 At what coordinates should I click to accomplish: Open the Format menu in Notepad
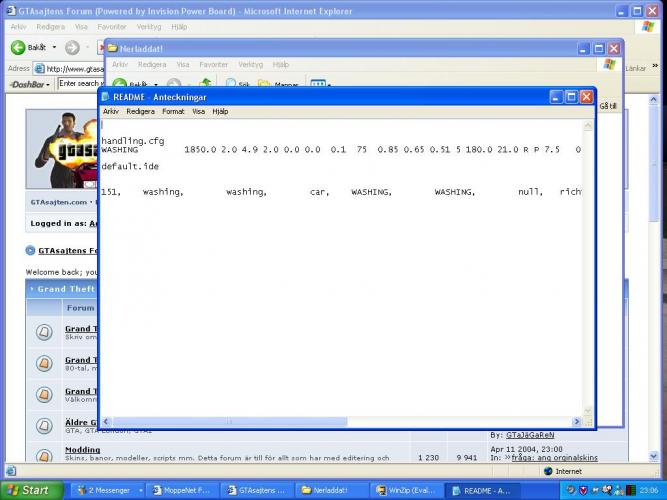pos(173,112)
